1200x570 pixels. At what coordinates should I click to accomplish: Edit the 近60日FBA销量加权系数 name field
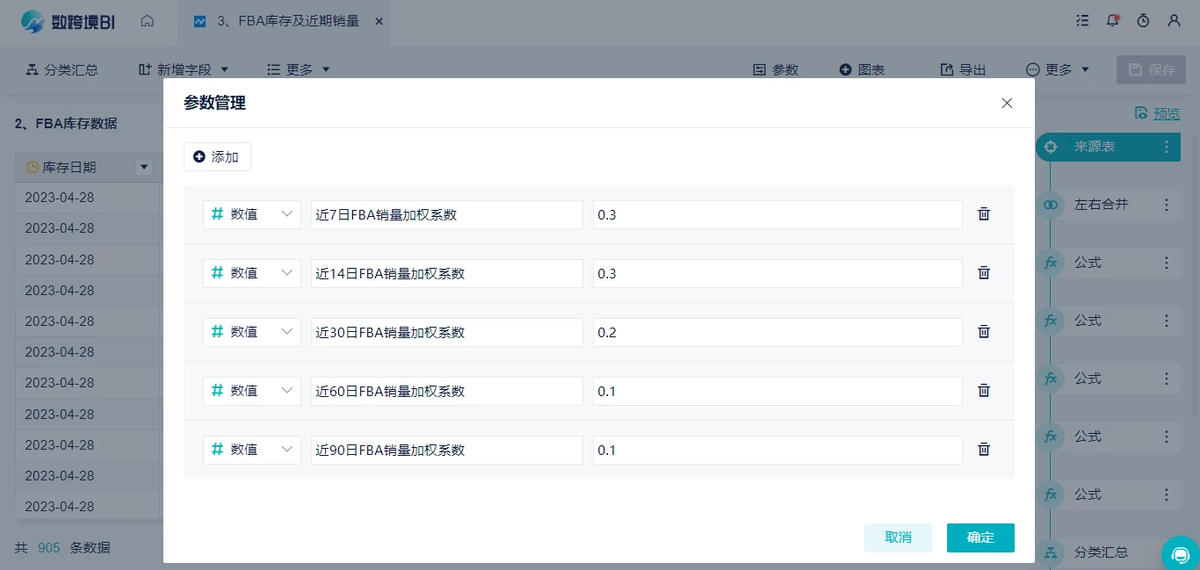coord(447,391)
